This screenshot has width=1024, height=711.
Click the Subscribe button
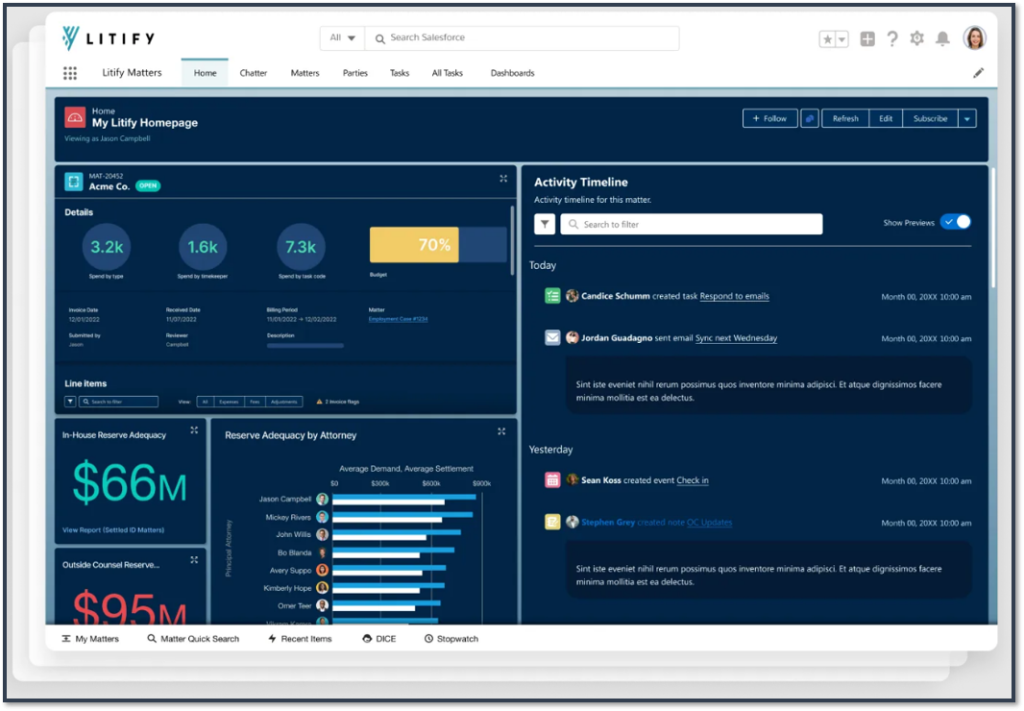point(930,118)
